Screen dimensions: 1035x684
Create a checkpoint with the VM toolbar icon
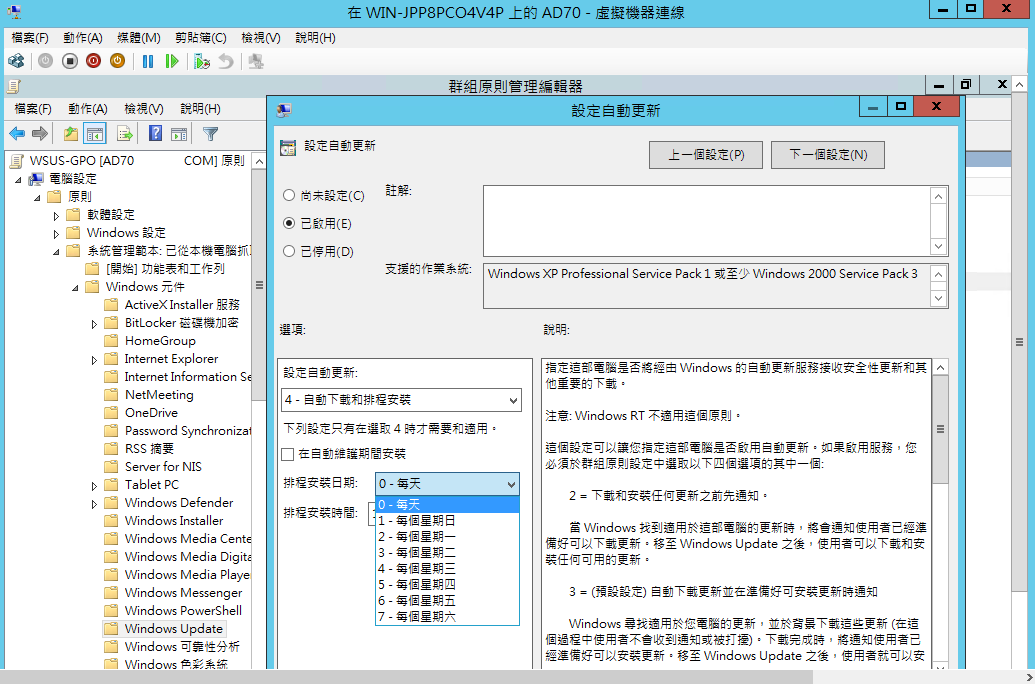(202, 61)
